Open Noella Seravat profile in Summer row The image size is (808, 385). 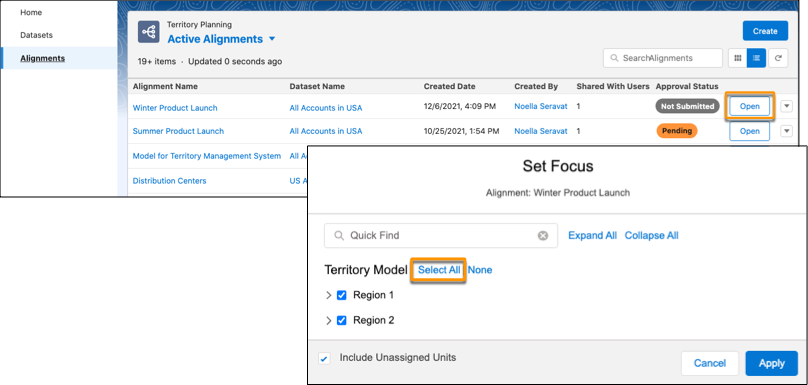[541, 131]
